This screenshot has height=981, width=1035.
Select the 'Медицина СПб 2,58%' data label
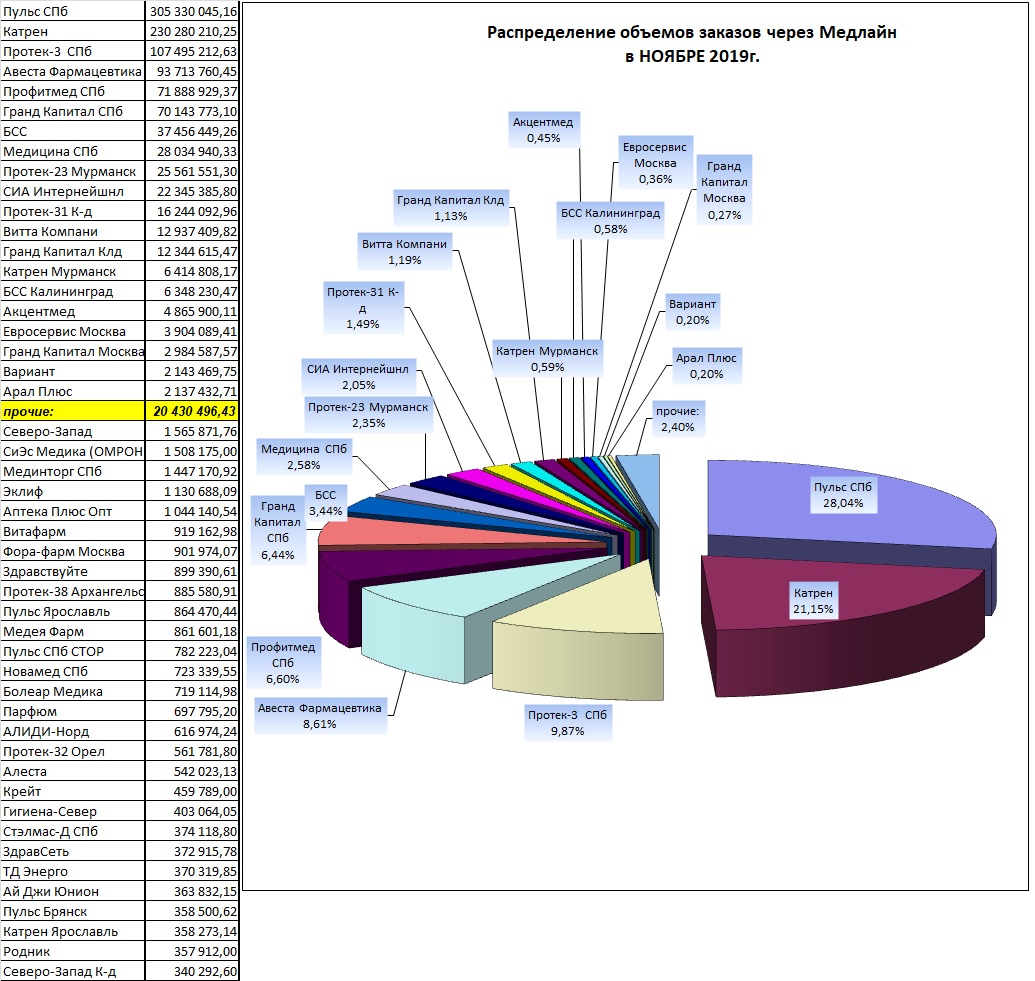(304, 457)
